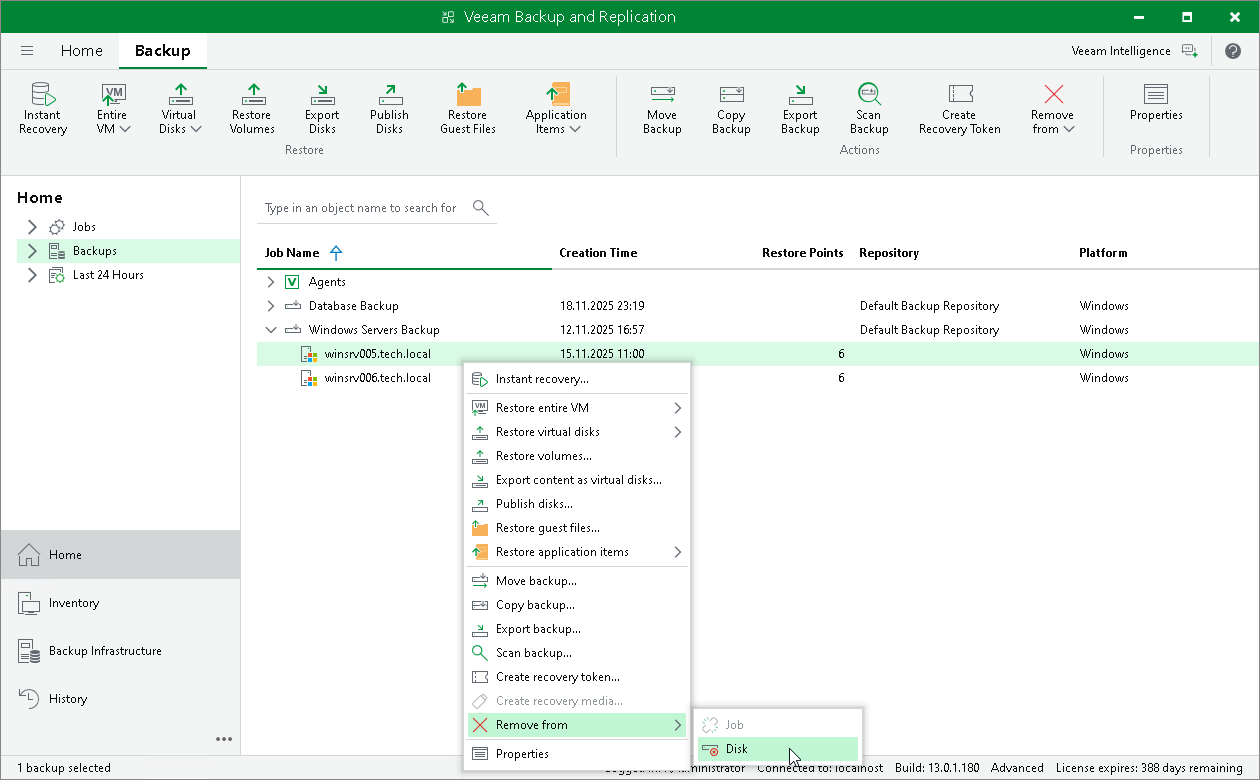Sort by Repository column header
The image size is (1260, 780).
(889, 253)
